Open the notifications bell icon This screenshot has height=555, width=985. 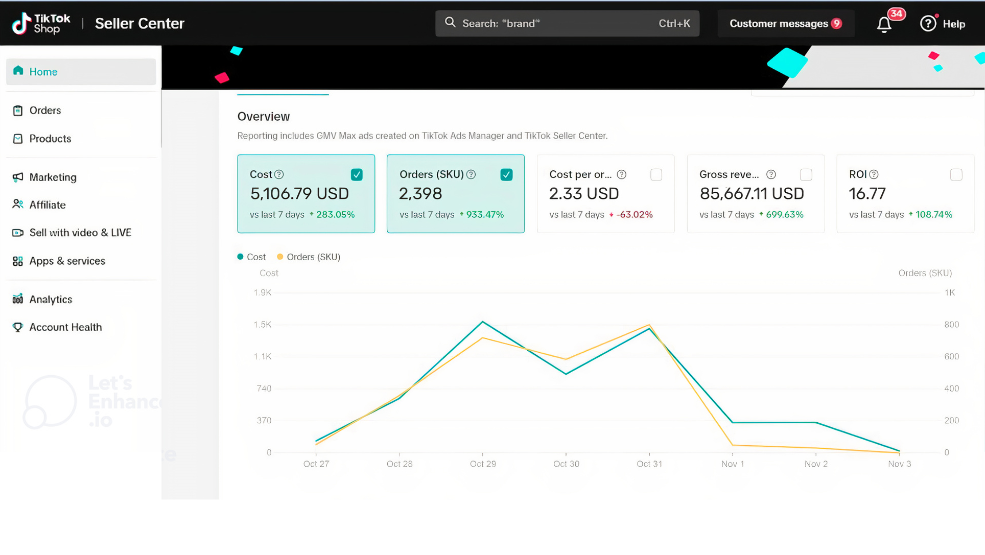click(884, 25)
